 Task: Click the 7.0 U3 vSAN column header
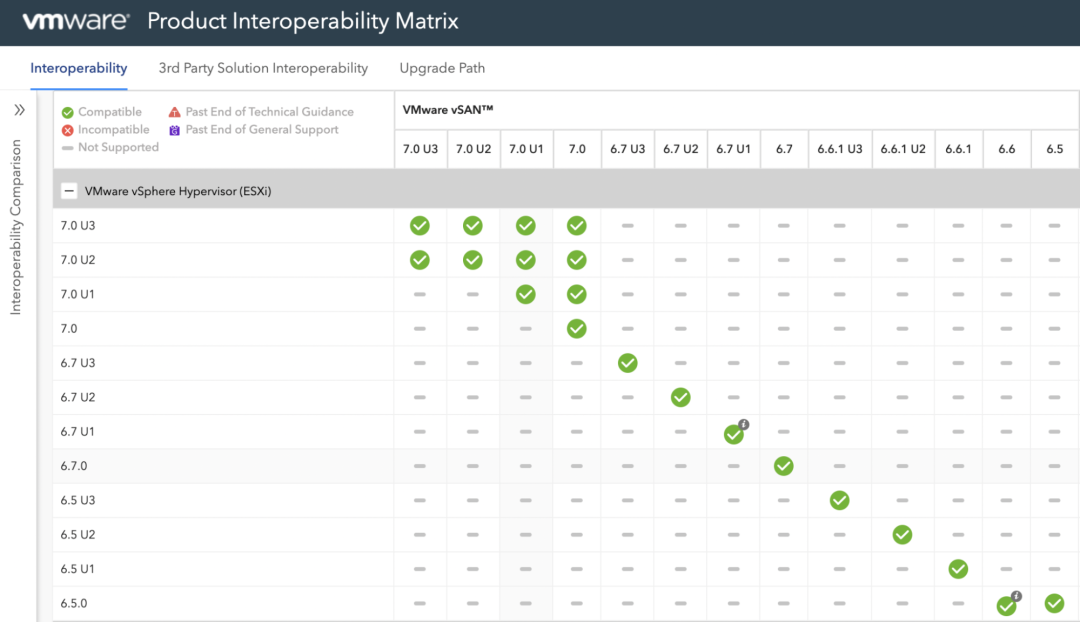point(420,149)
